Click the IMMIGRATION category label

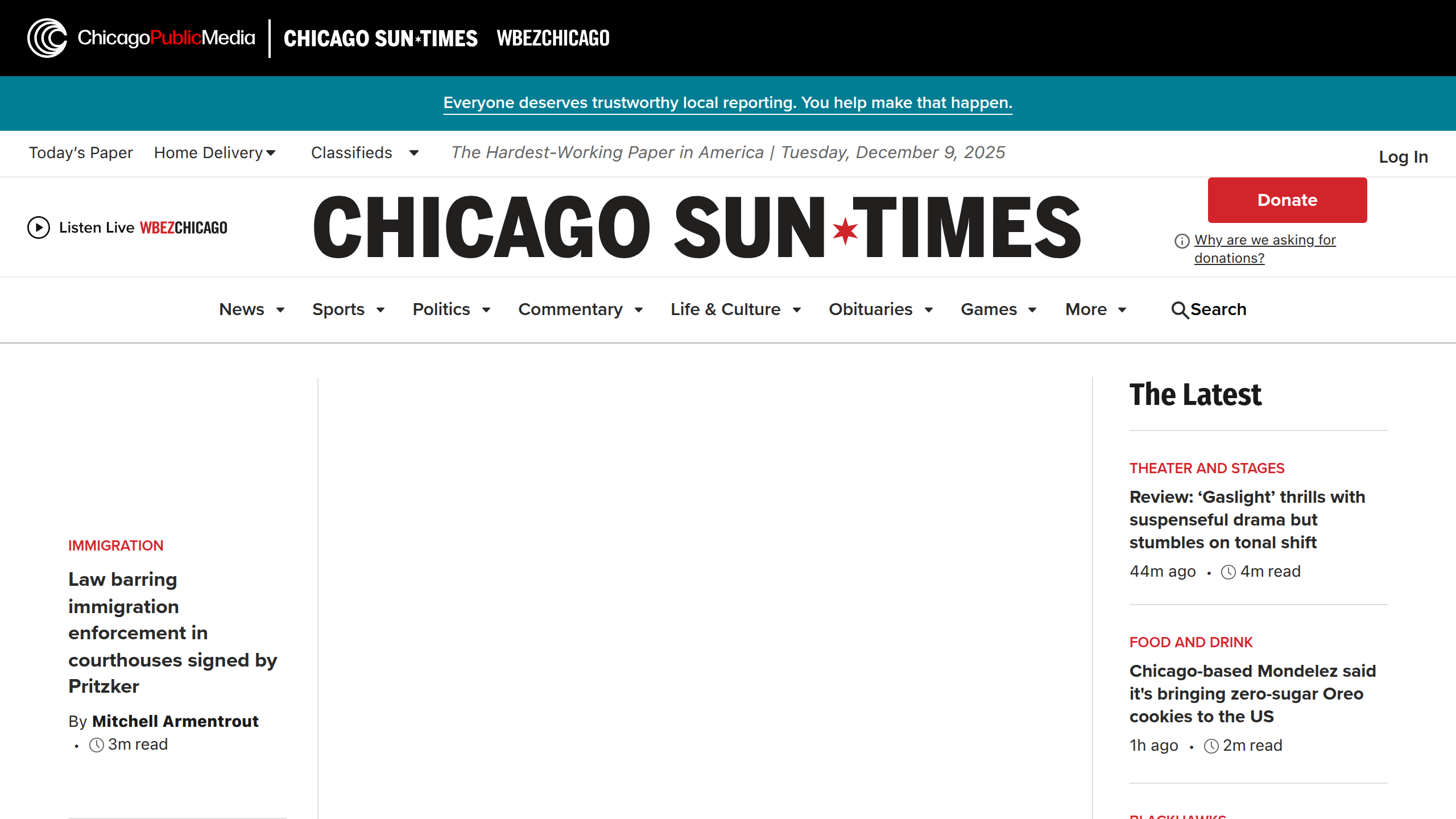(115, 545)
